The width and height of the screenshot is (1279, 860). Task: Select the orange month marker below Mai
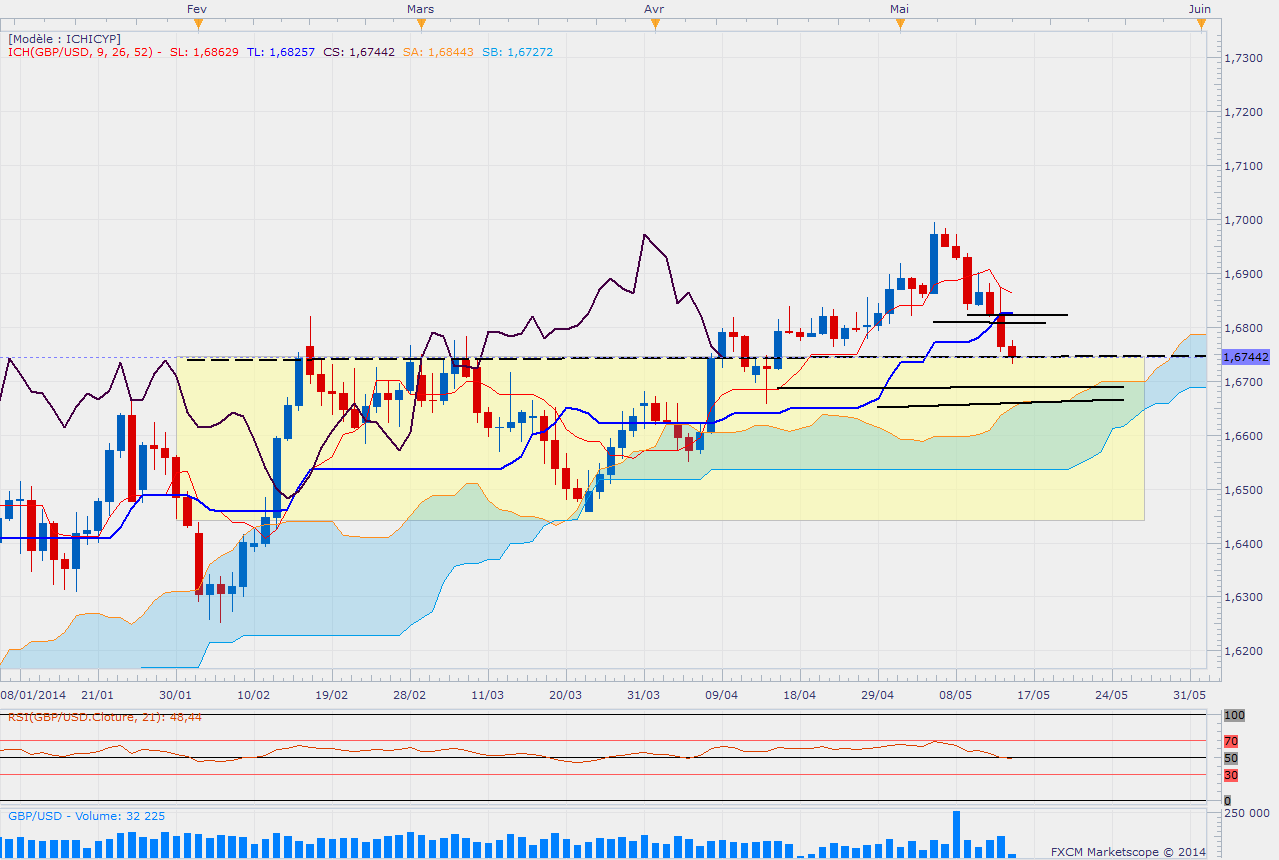899,24
